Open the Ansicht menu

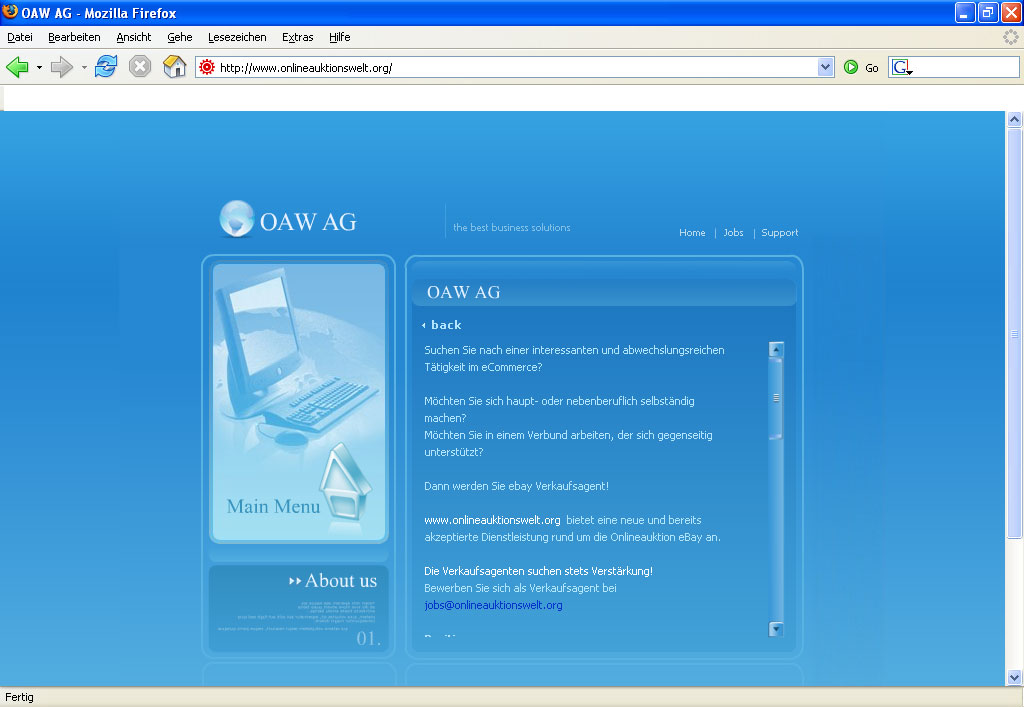pos(133,37)
